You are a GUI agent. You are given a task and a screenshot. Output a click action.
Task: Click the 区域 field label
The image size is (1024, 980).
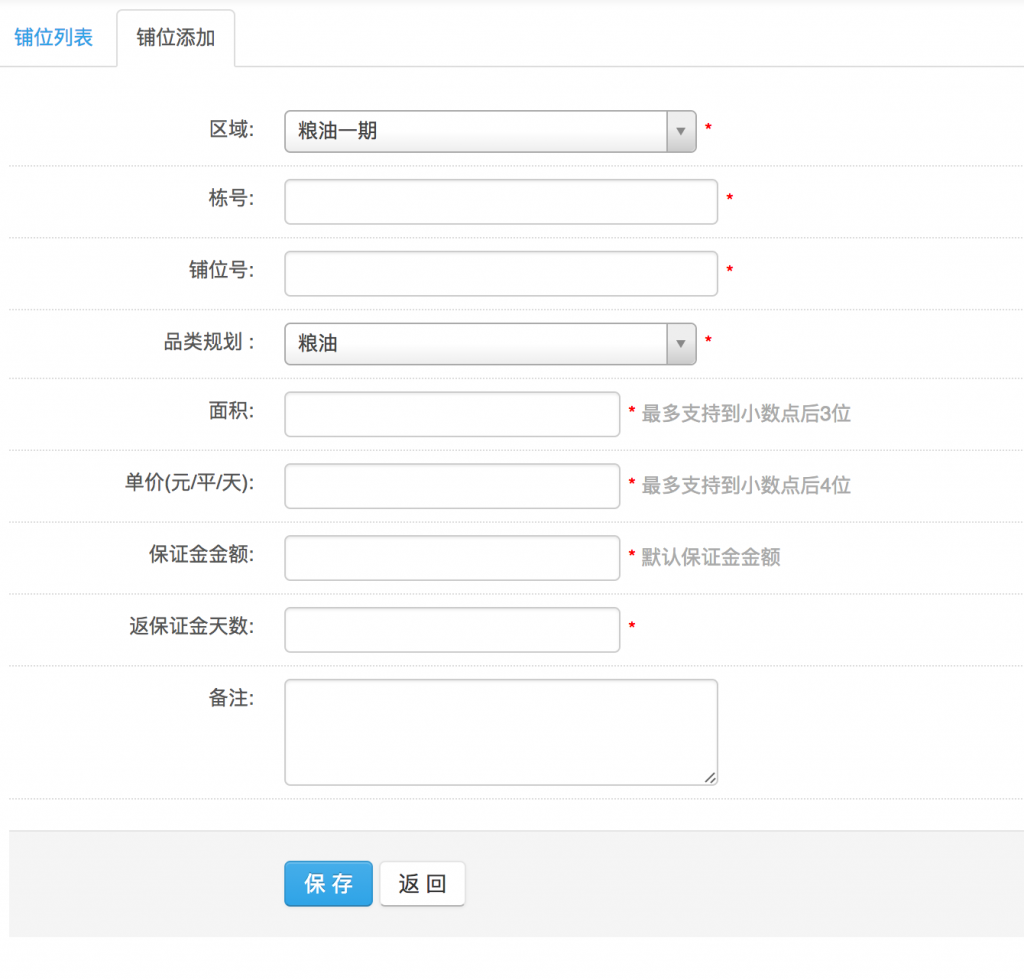(x=231, y=129)
